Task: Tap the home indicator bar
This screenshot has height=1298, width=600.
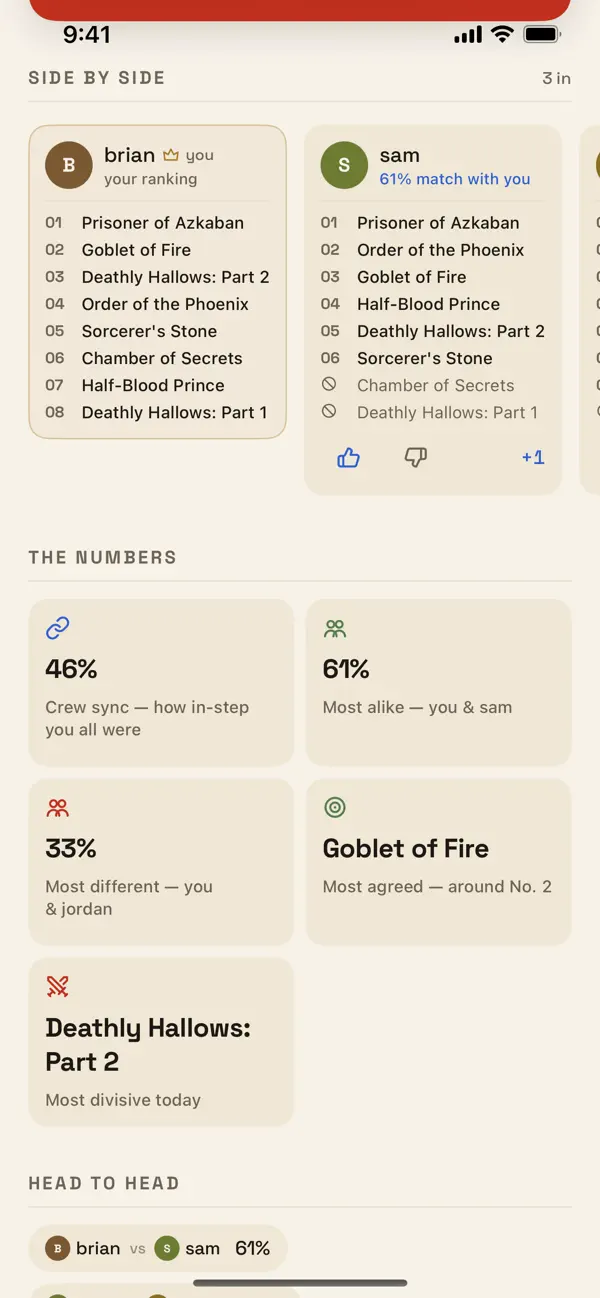Action: click(300, 1283)
